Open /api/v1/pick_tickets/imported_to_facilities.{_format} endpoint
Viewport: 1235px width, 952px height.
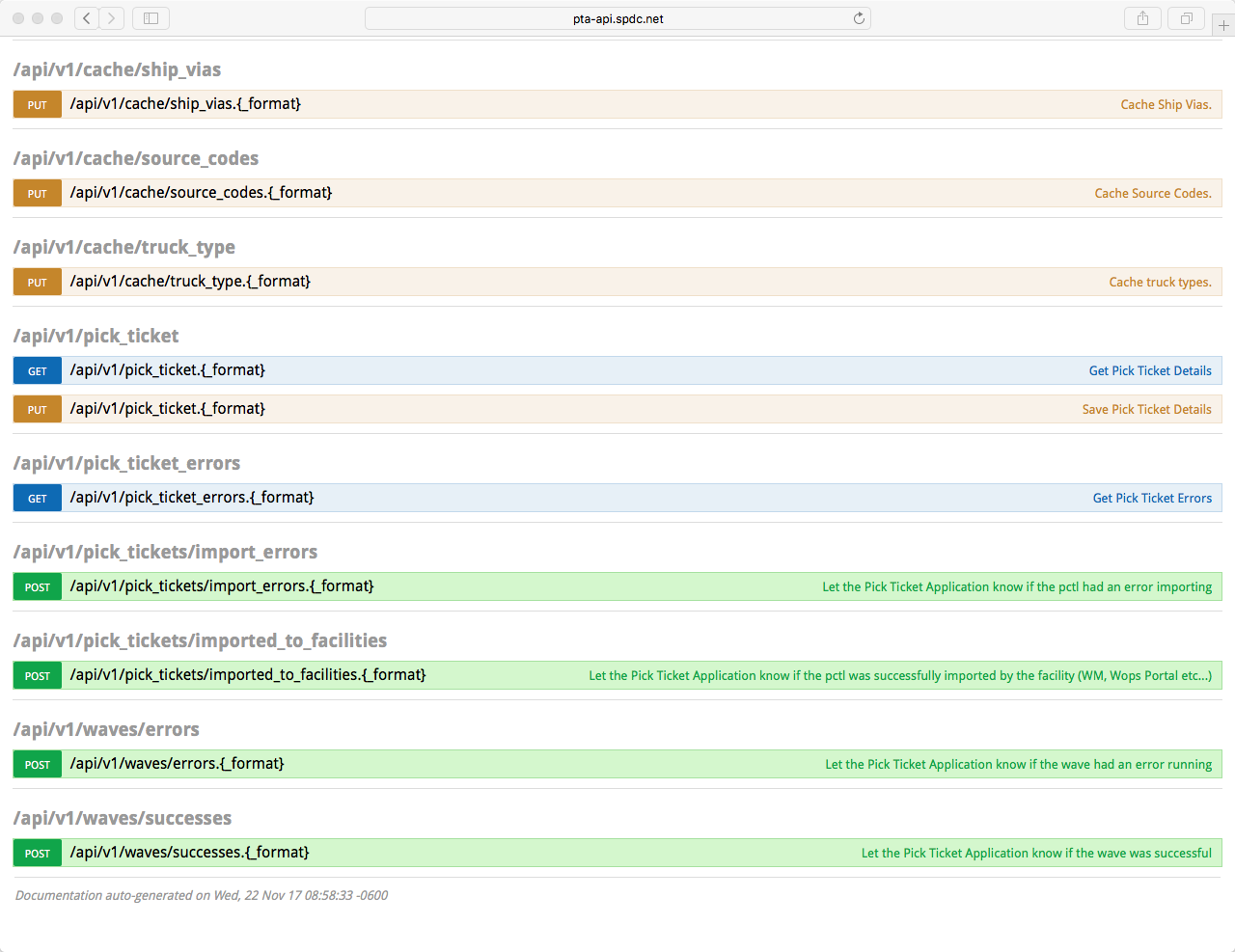tap(248, 675)
